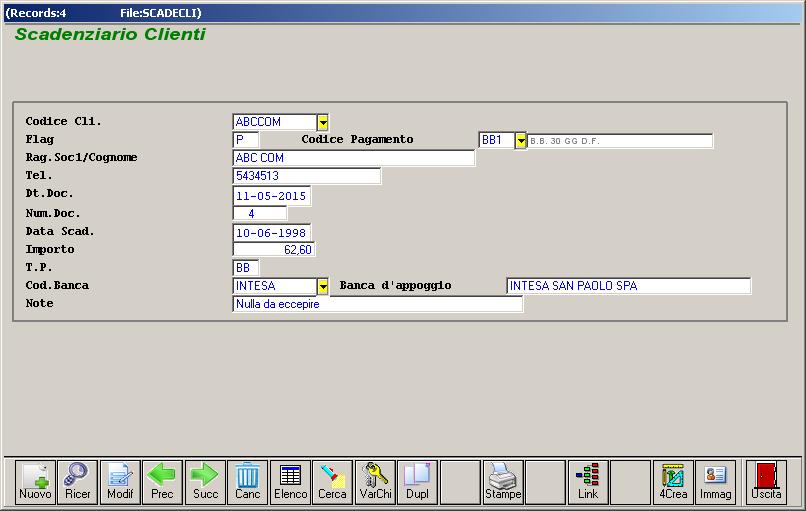
Task: Click the Scadenziario Clienti heading
Action: [110, 34]
